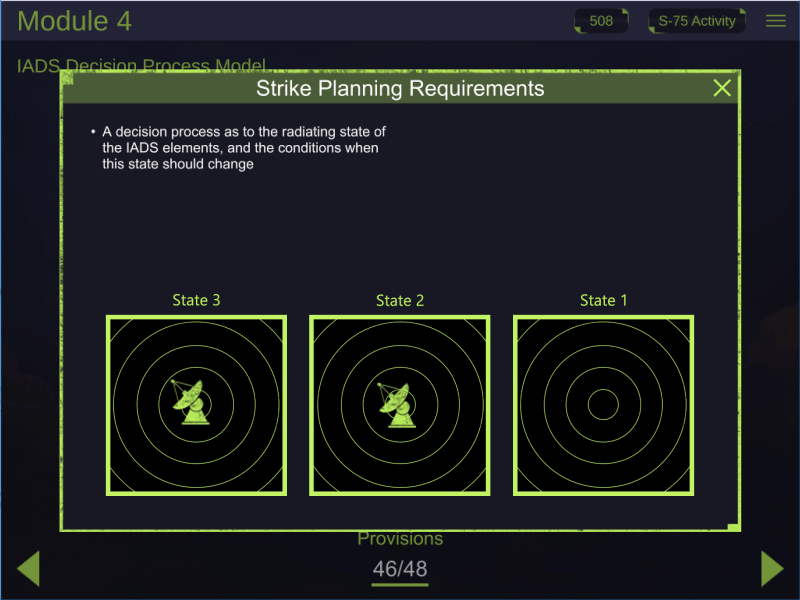Click the 'State 1' label
Image resolution: width=800 pixels, height=600 pixels.
pos(604,301)
